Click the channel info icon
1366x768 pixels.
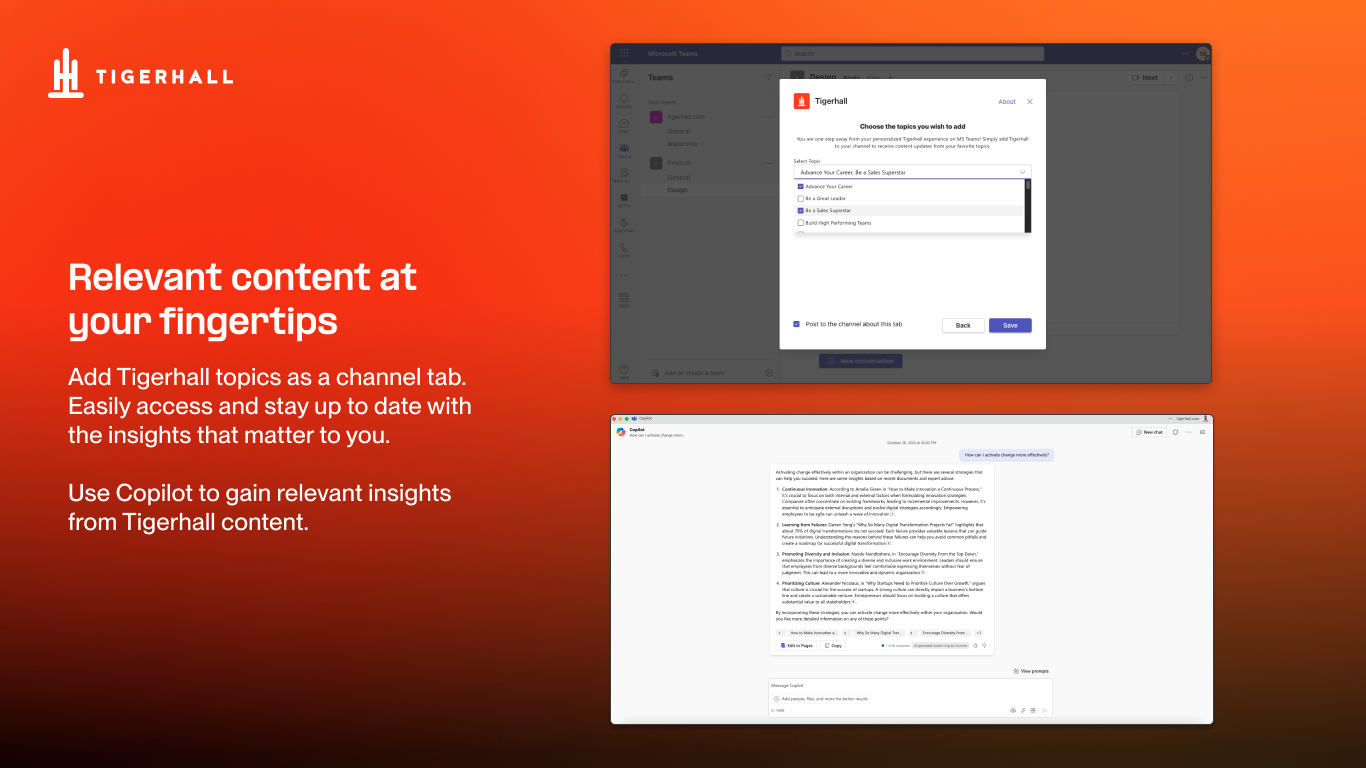pyautogui.click(x=1189, y=77)
